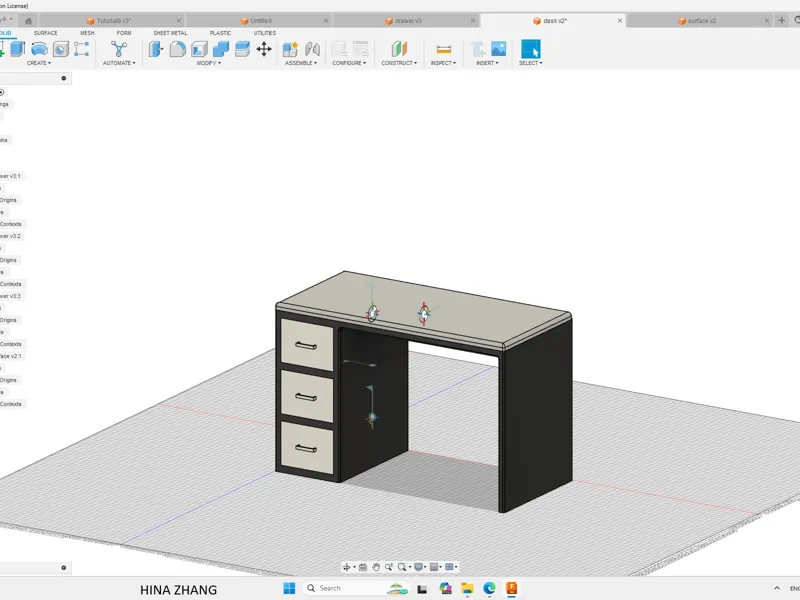Switch to the SURFACE ribbon tab
This screenshot has height=600, width=800.
coord(45,33)
